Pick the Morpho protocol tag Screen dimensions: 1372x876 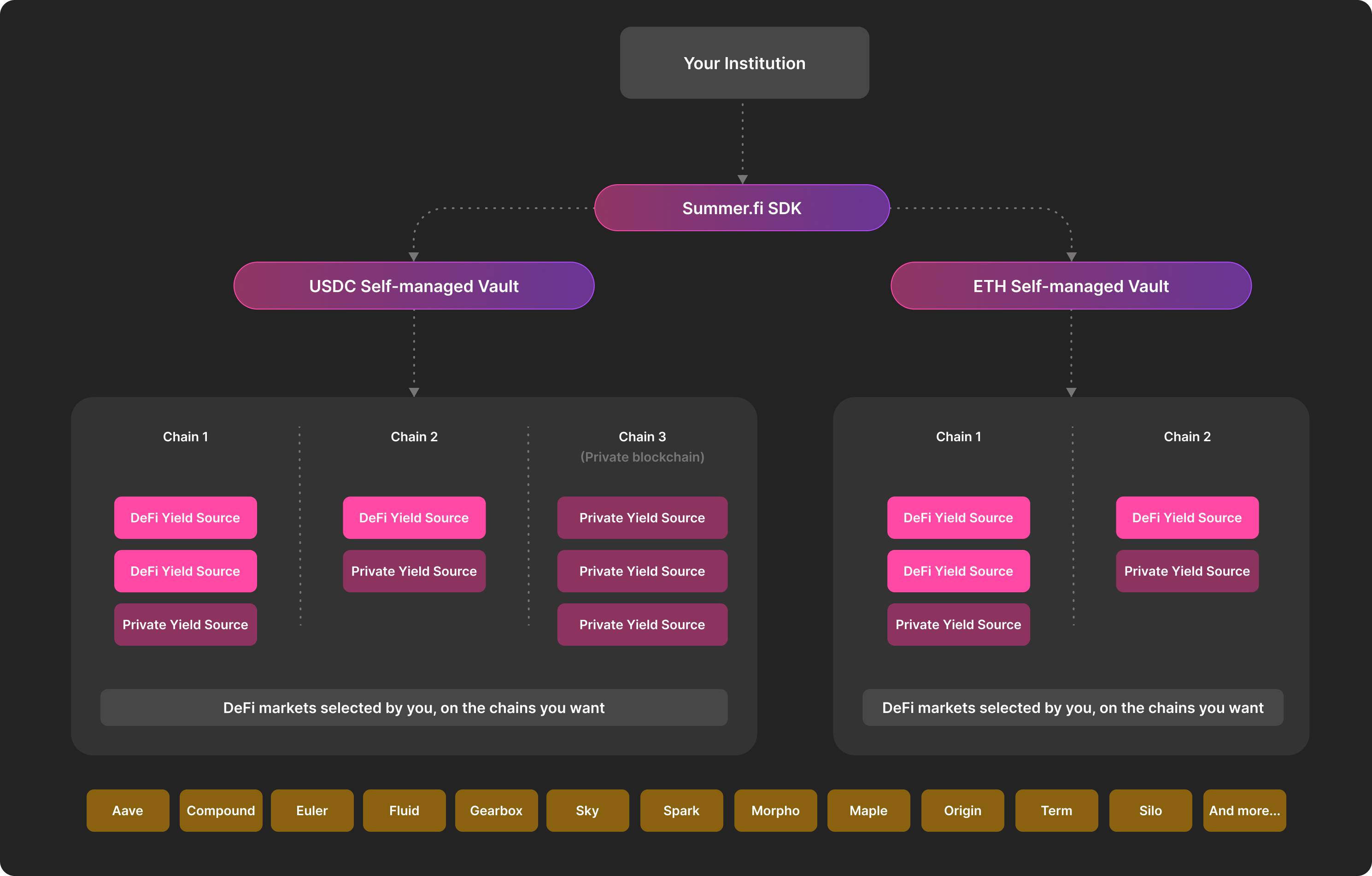click(x=775, y=810)
